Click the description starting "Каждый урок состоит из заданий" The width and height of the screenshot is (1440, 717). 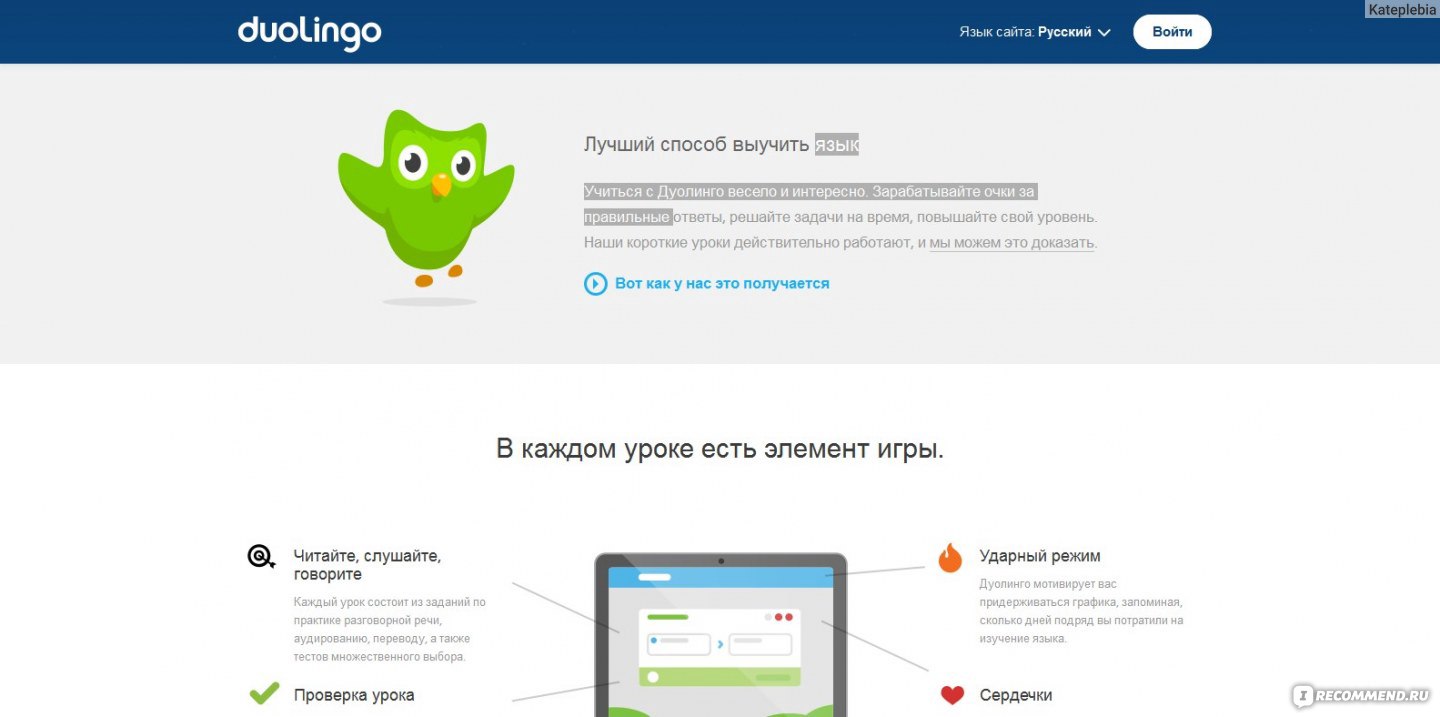(x=390, y=629)
